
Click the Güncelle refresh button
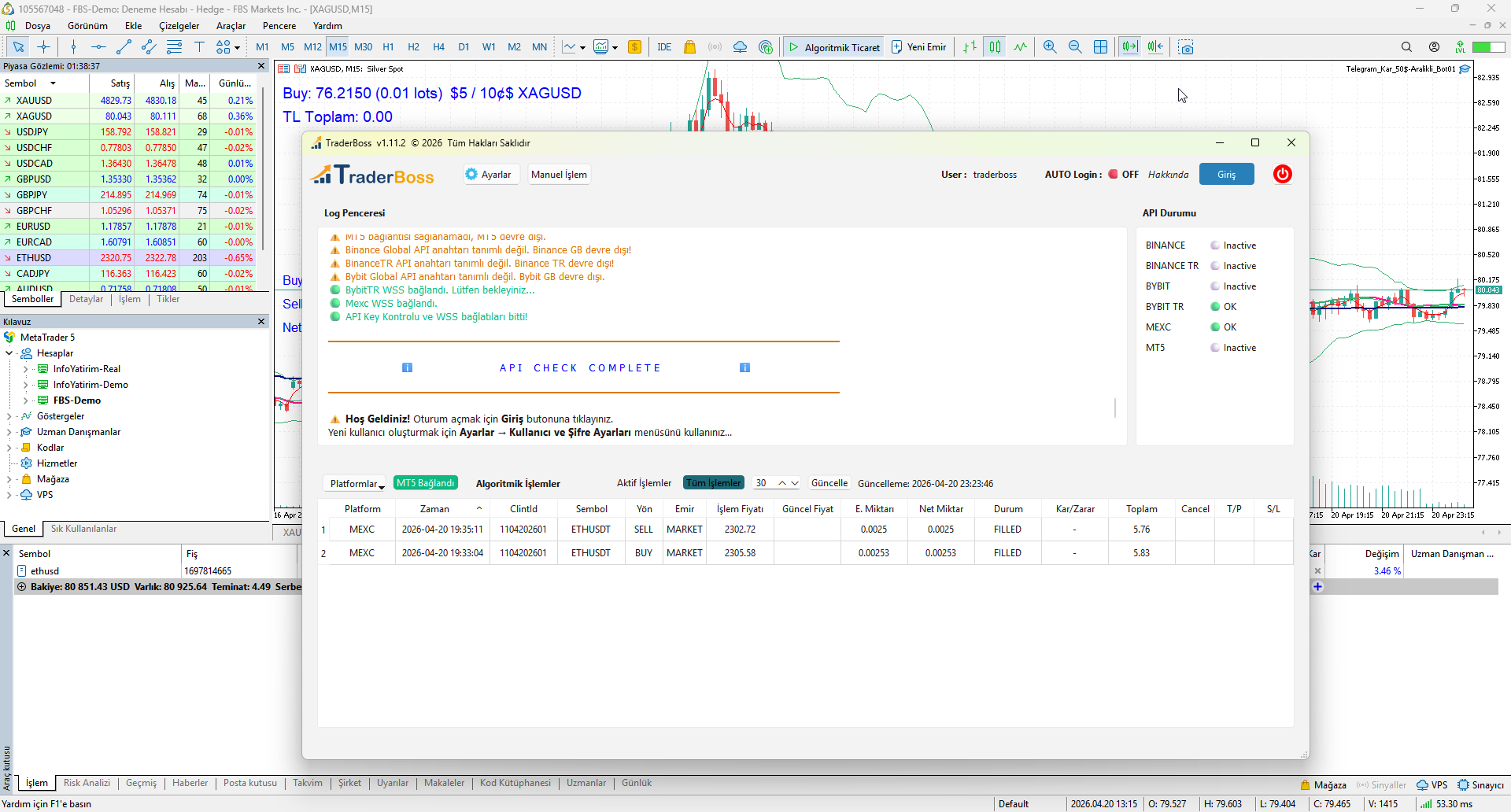[x=829, y=483]
